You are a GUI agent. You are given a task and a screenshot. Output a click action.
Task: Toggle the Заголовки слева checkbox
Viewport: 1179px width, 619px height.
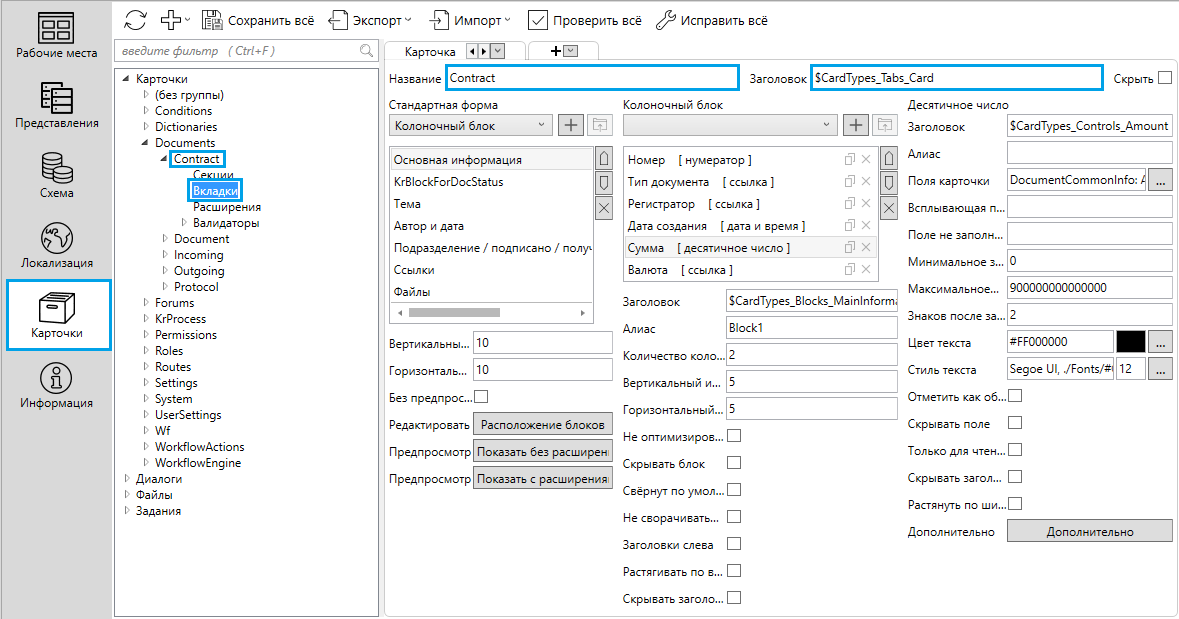pos(734,544)
